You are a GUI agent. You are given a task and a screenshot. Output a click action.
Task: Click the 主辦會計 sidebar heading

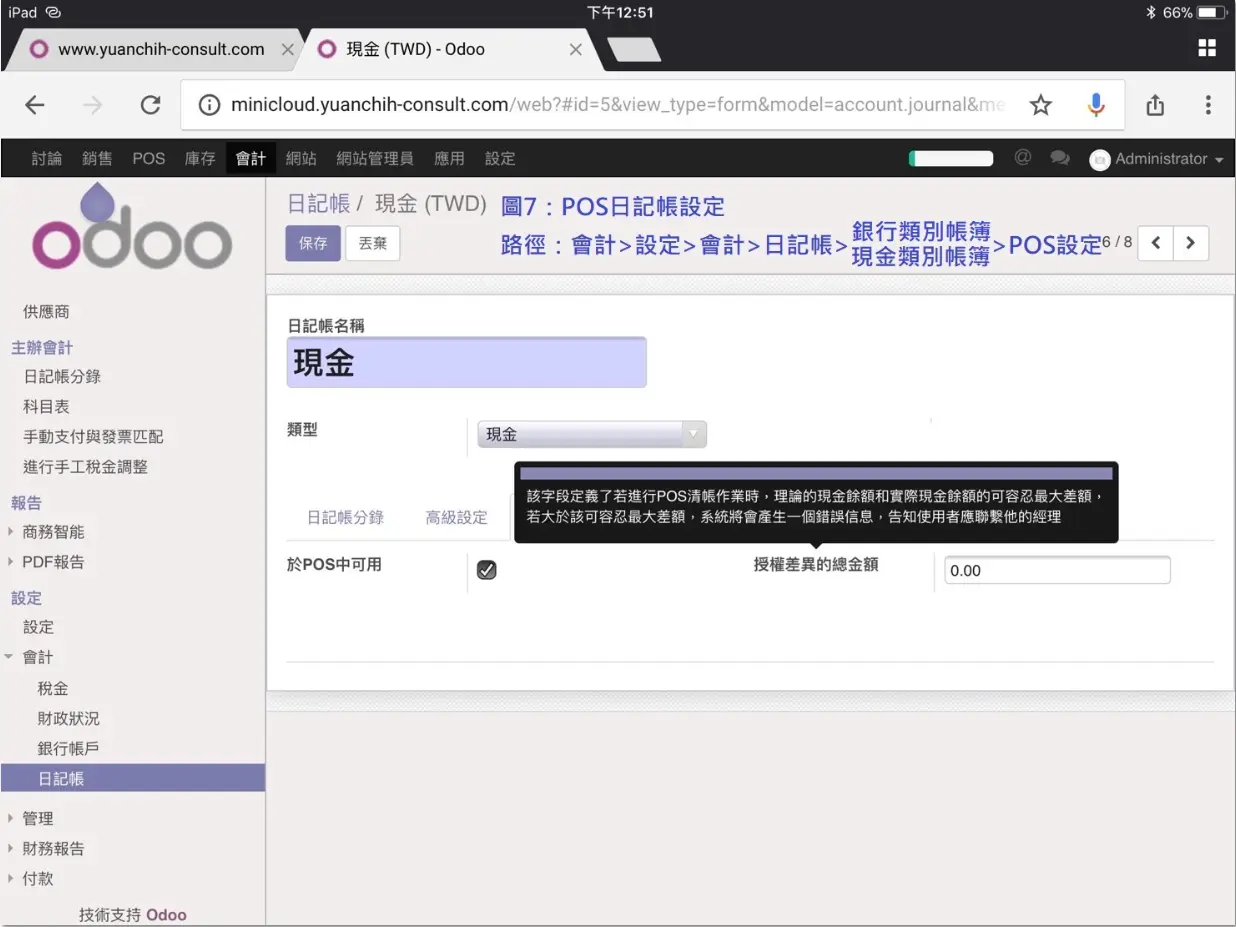pyautogui.click(x=42, y=347)
